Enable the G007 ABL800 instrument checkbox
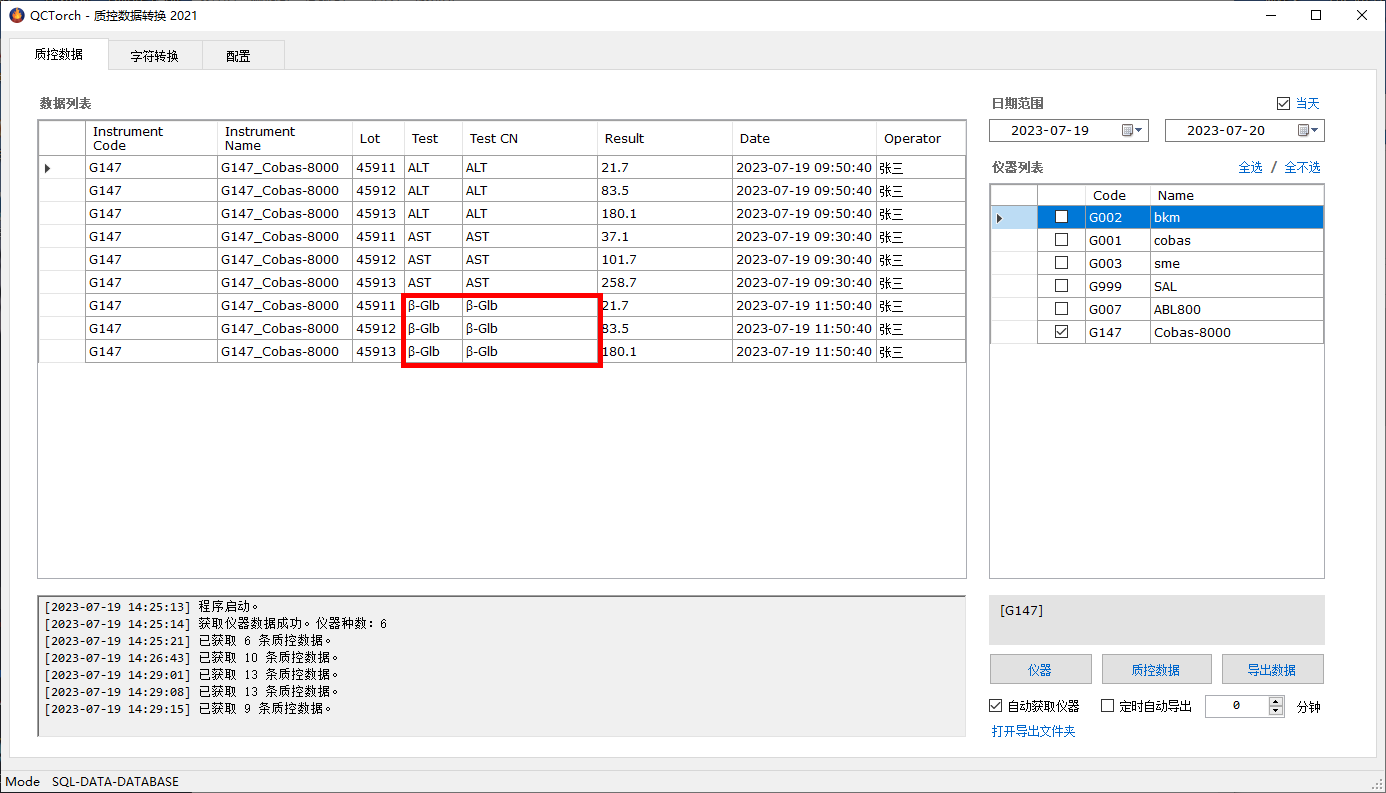 tap(1062, 309)
